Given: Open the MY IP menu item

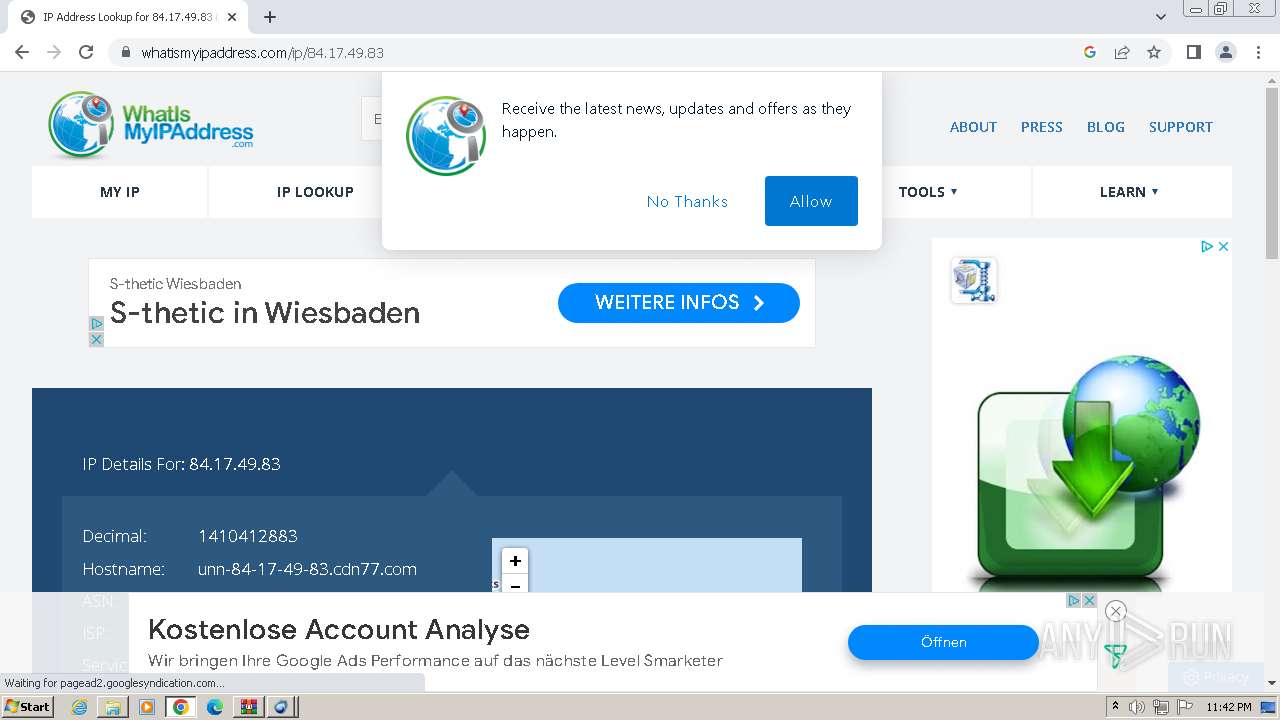Looking at the screenshot, I should point(120,192).
